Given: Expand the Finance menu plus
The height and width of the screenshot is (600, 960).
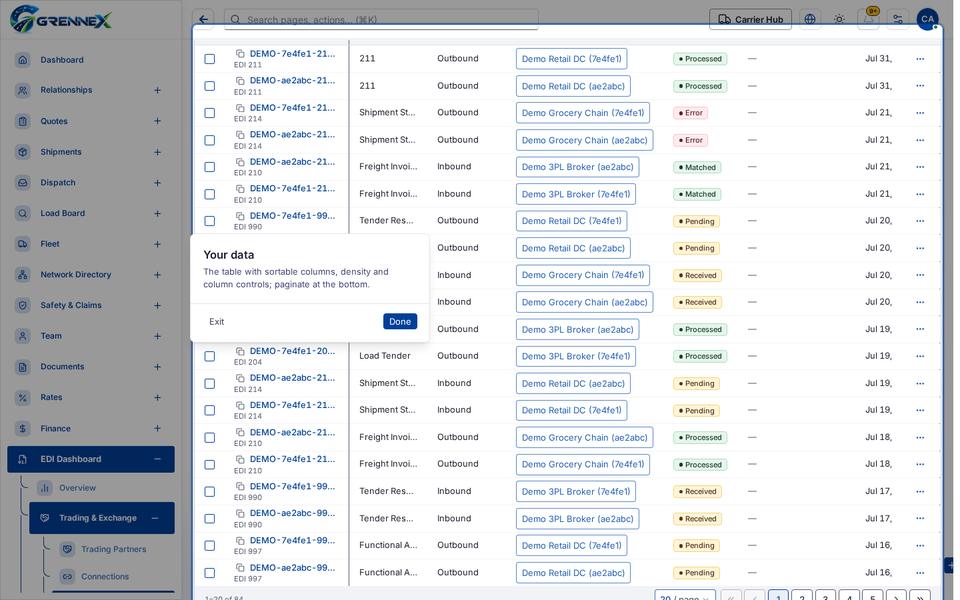Looking at the screenshot, I should [157, 428].
